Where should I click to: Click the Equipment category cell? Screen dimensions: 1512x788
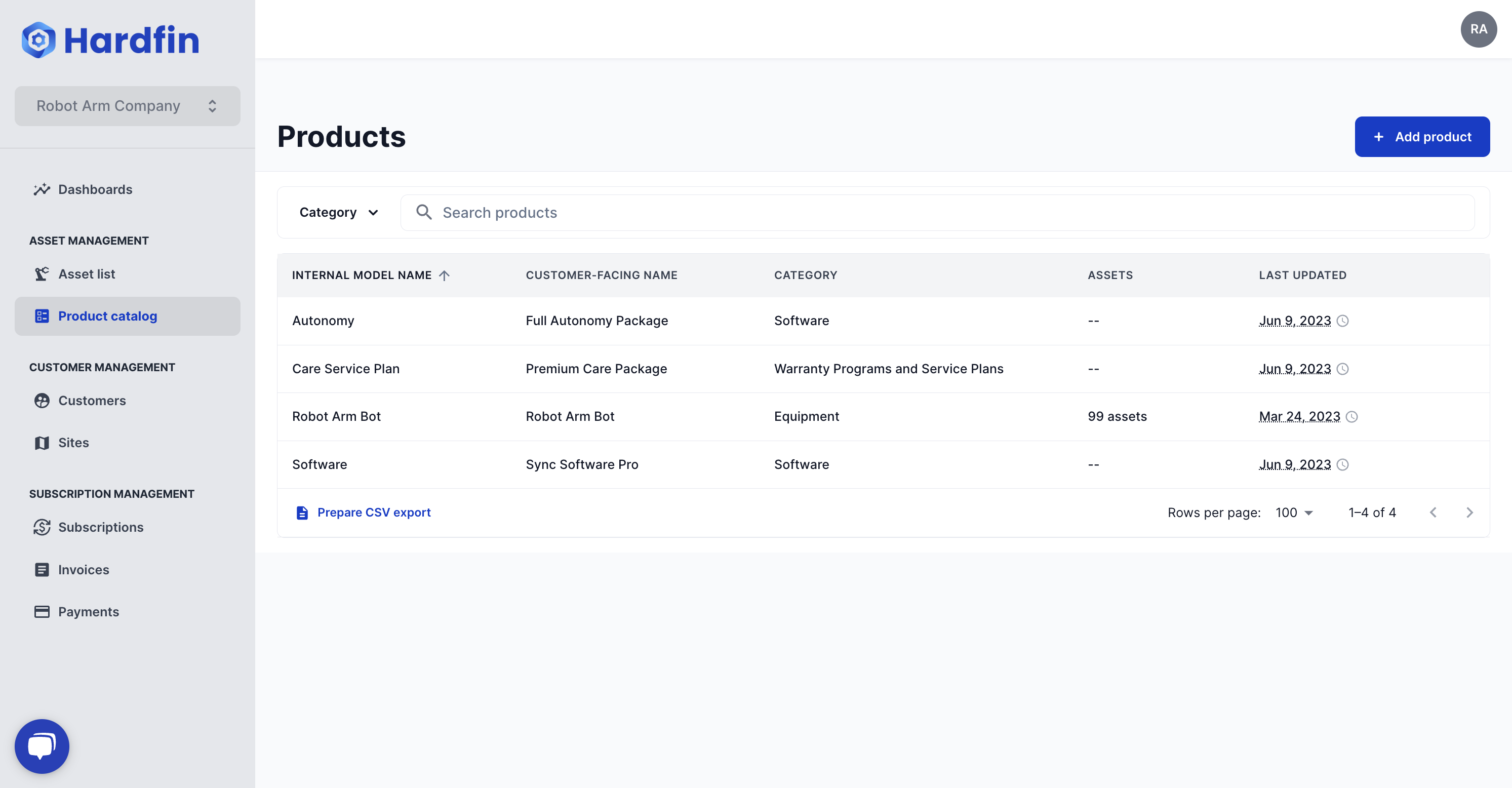coord(806,416)
